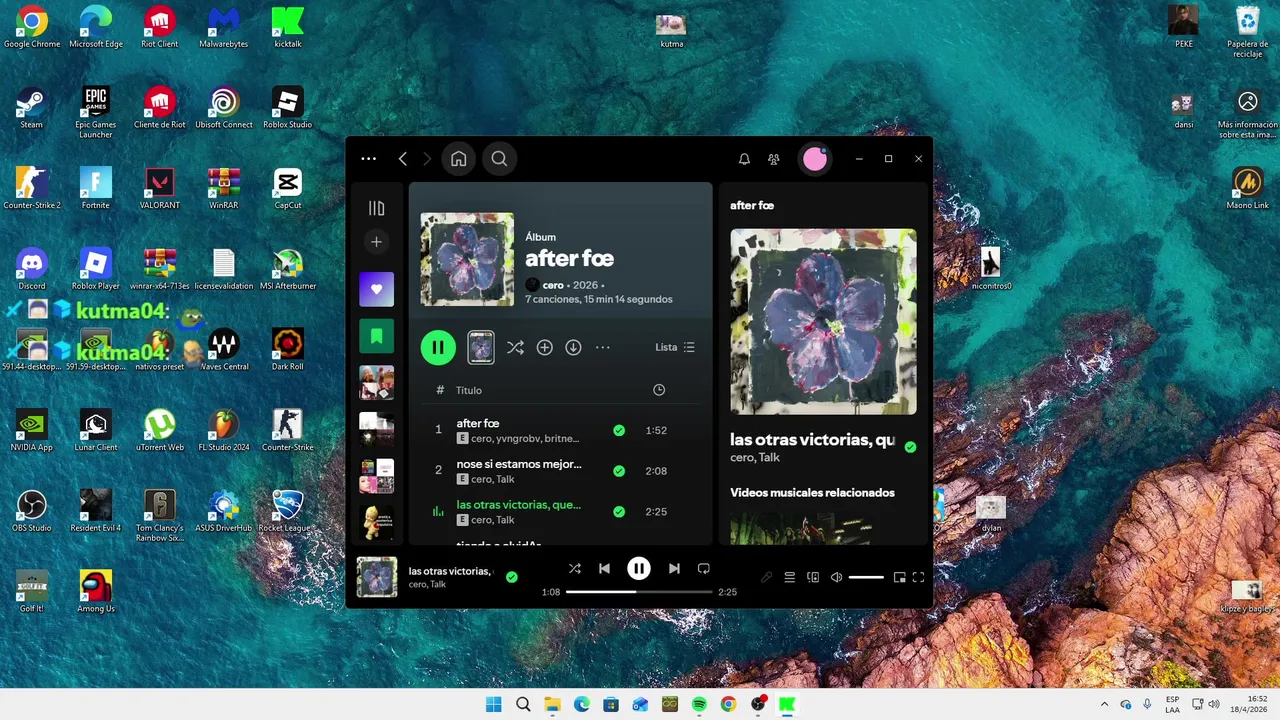This screenshot has width=1280, height=720.
Task: Select the FL Studio 2024 desktop icon
Action: pyautogui.click(x=224, y=431)
